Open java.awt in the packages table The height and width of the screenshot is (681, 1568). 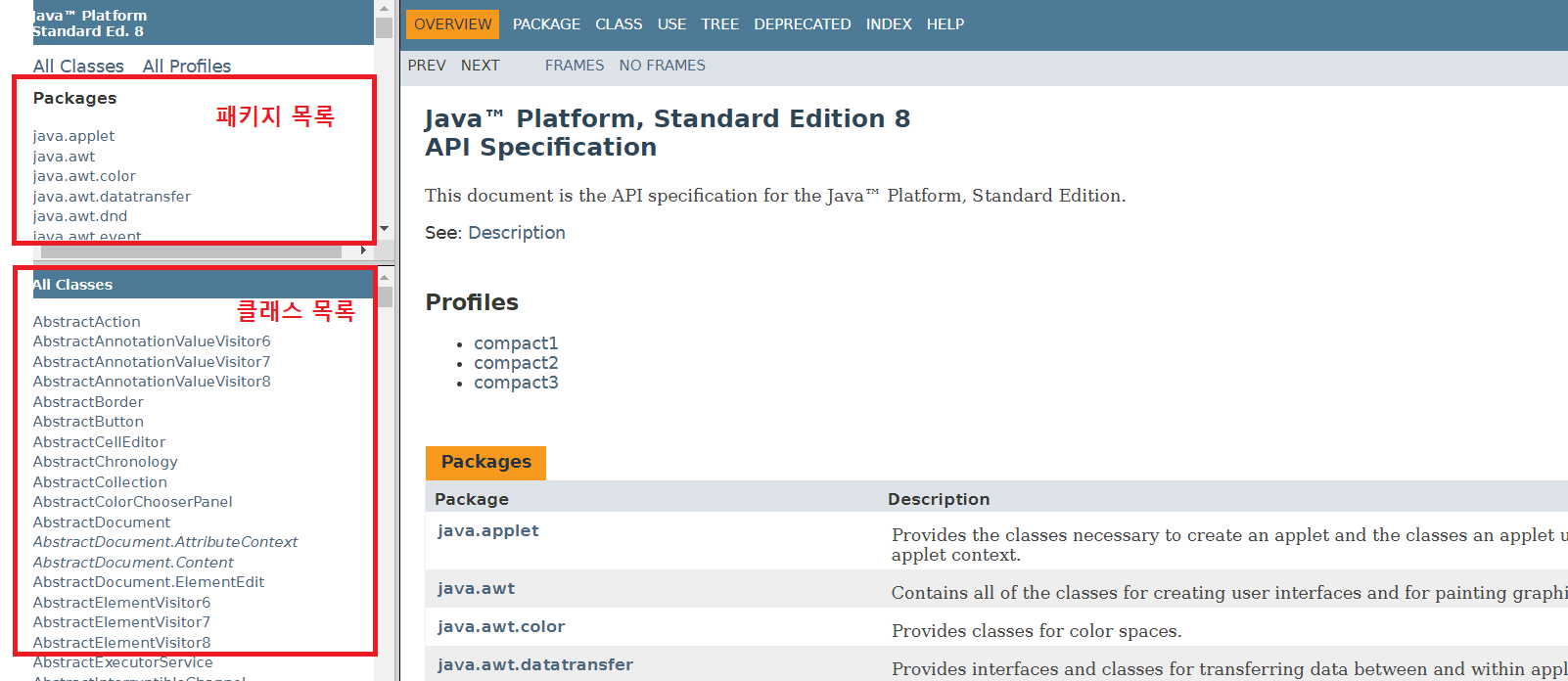pyautogui.click(x=476, y=588)
